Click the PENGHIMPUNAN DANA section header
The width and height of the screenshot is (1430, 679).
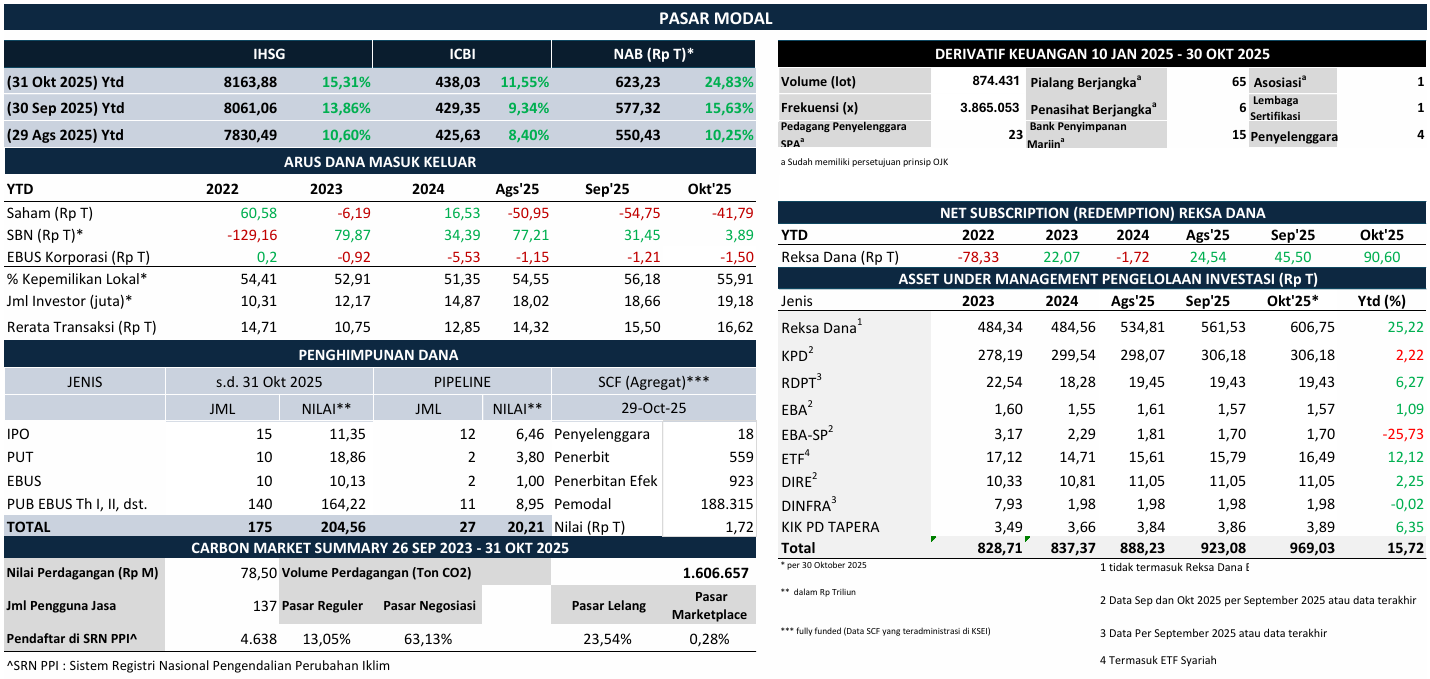(x=379, y=354)
